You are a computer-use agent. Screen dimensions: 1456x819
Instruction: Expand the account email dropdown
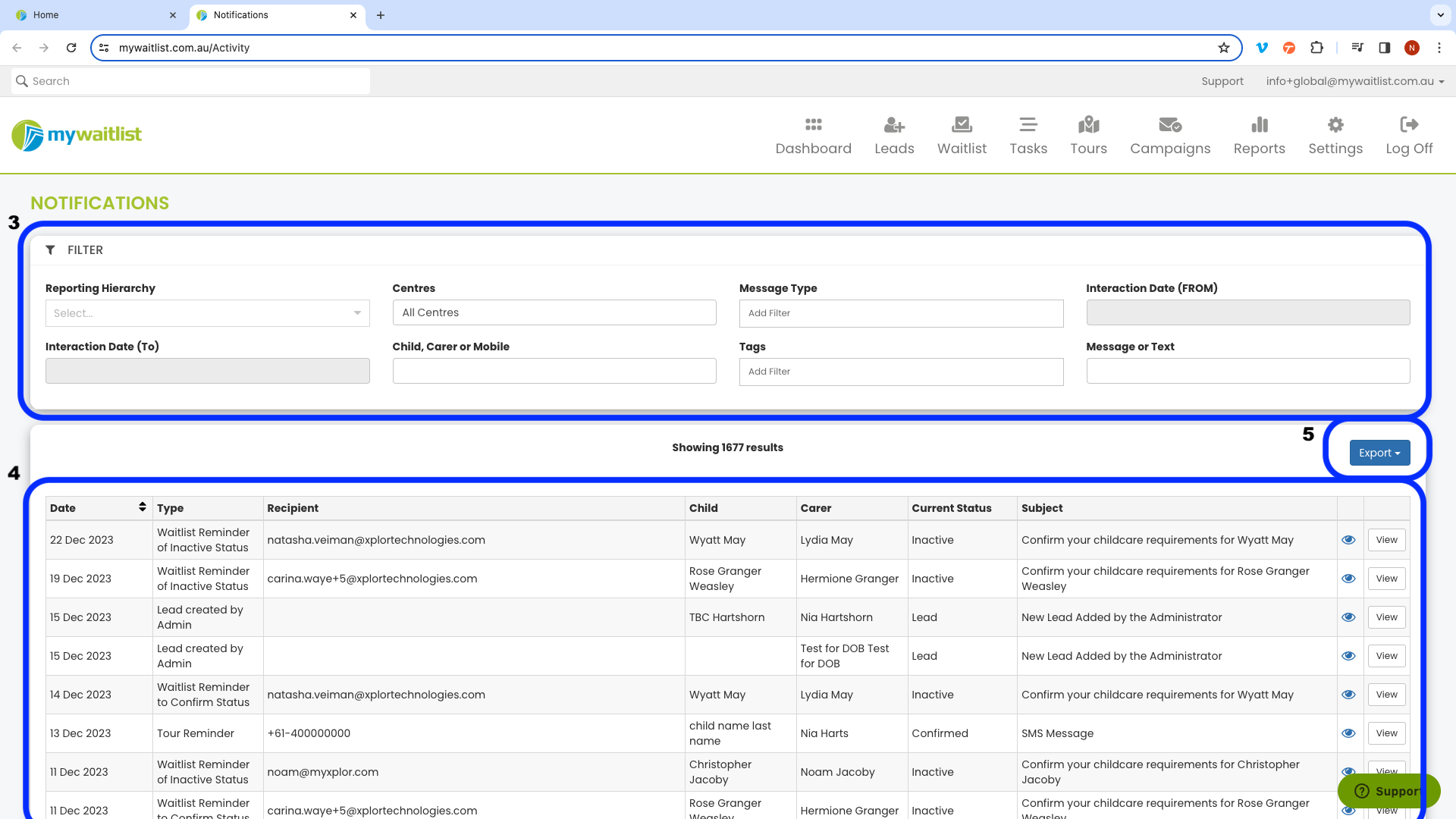tap(1354, 81)
